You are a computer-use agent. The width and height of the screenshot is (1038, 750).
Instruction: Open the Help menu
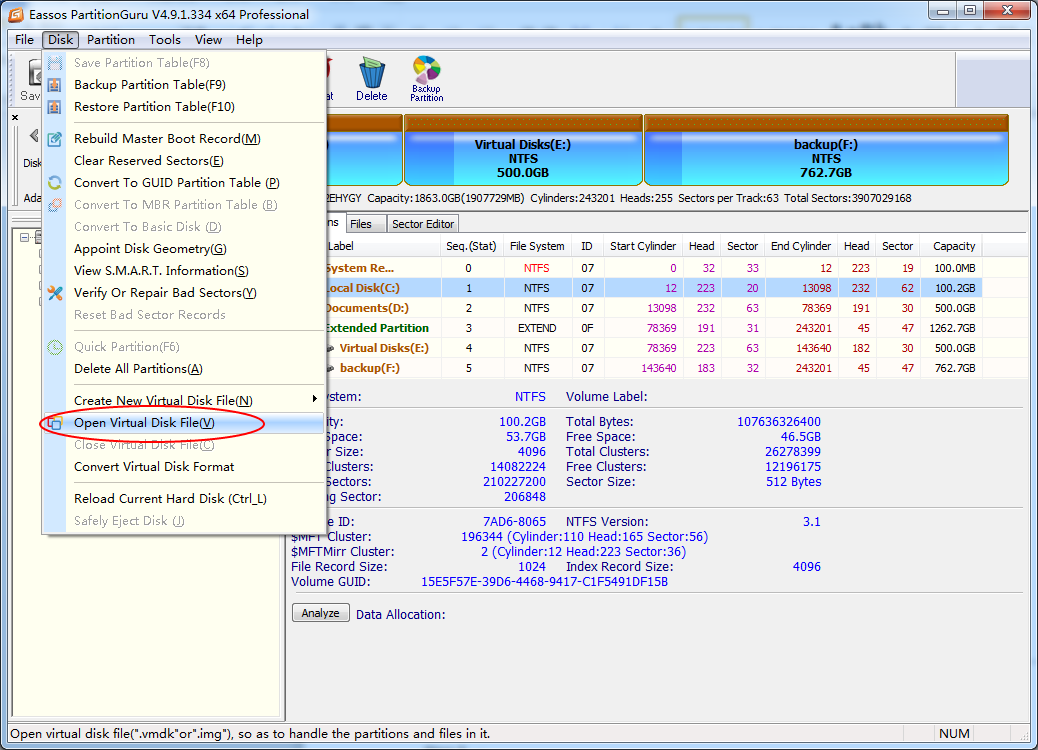point(249,40)
